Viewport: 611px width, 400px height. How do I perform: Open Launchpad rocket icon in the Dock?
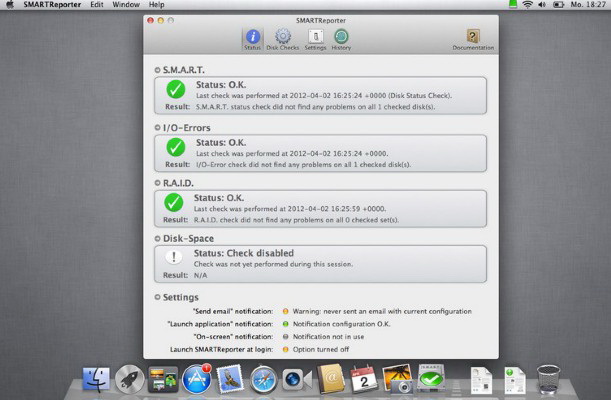pos(129,379)
